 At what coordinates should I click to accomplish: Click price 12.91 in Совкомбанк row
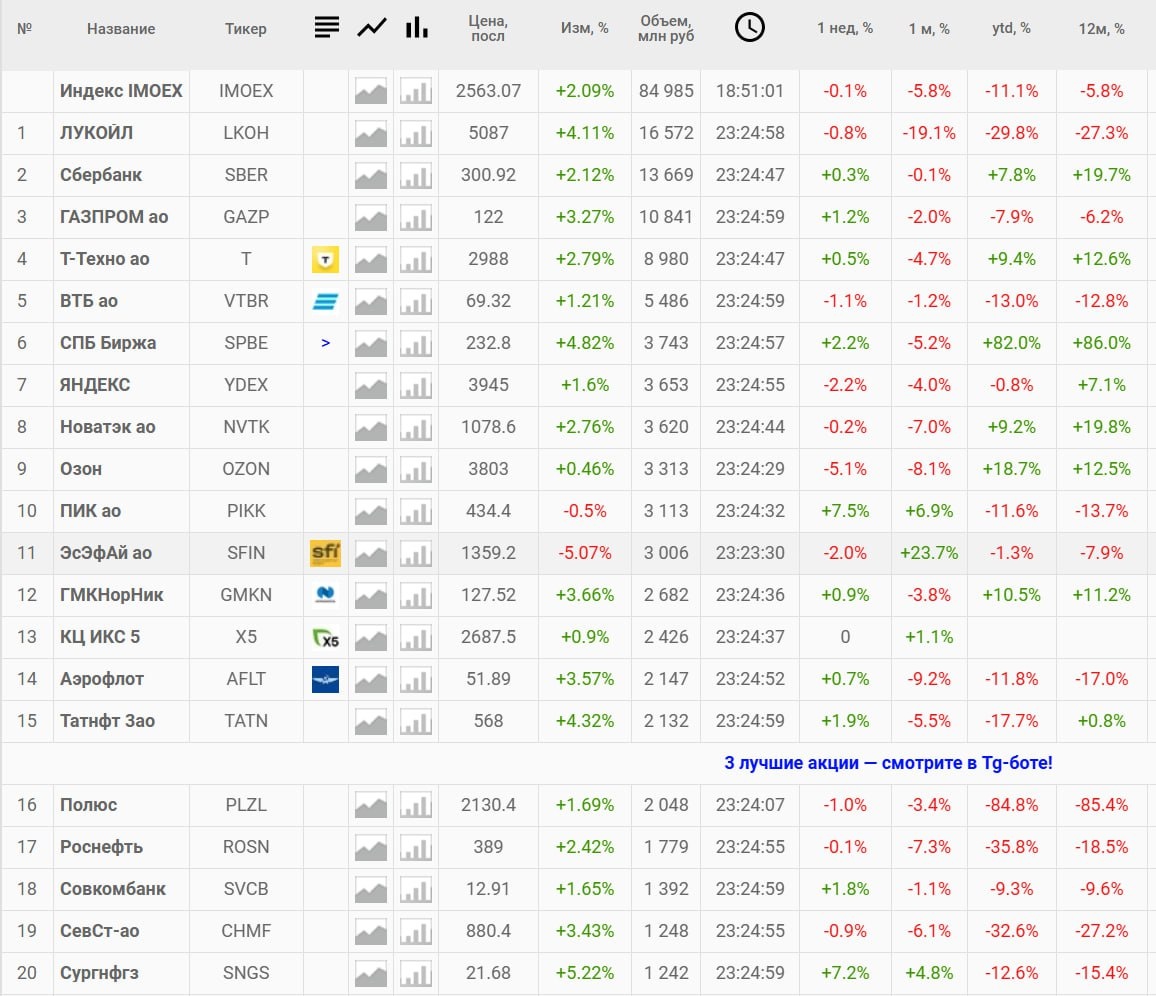[488, 889]
